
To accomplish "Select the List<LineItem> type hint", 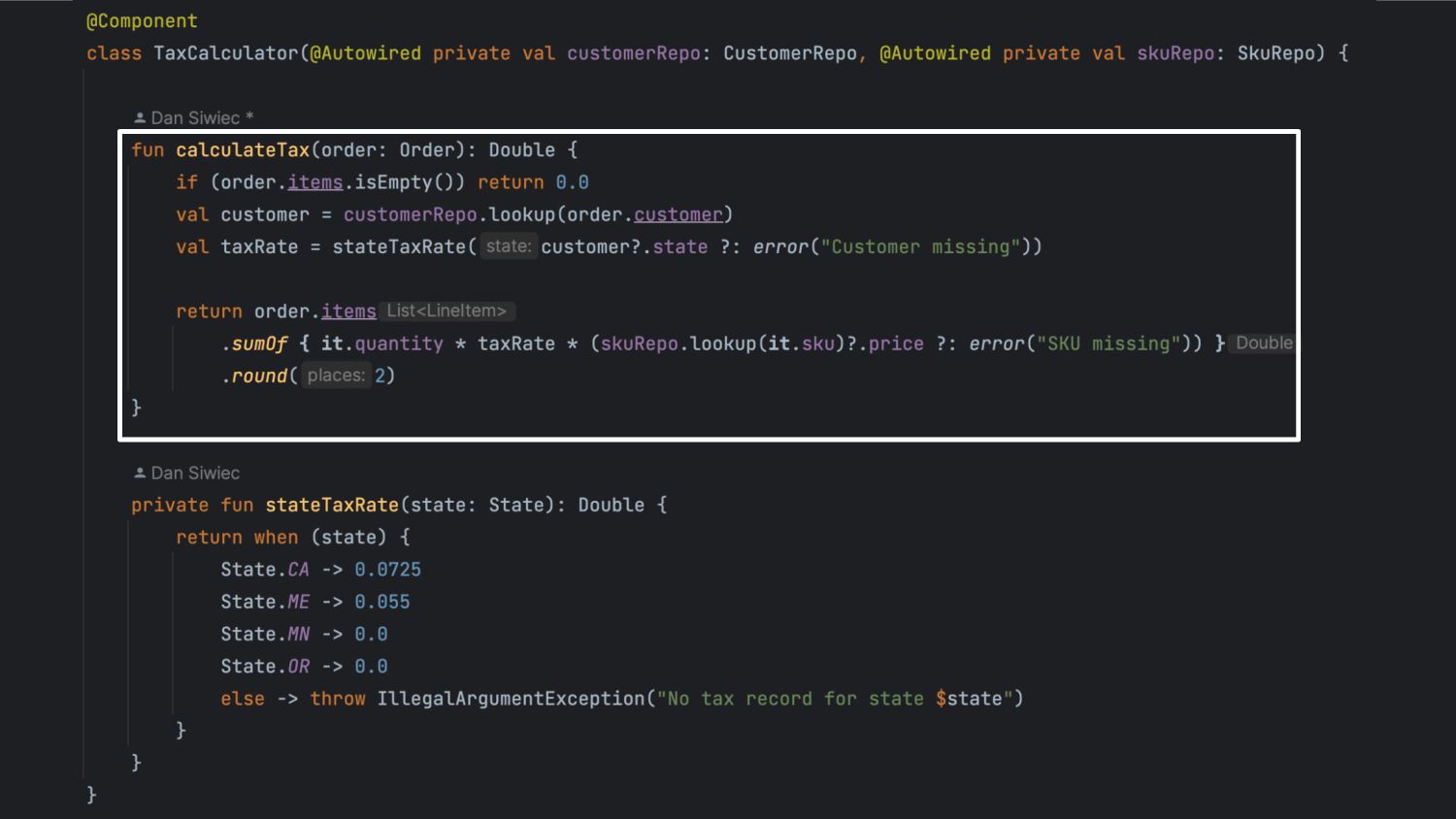I will [447, 311].
